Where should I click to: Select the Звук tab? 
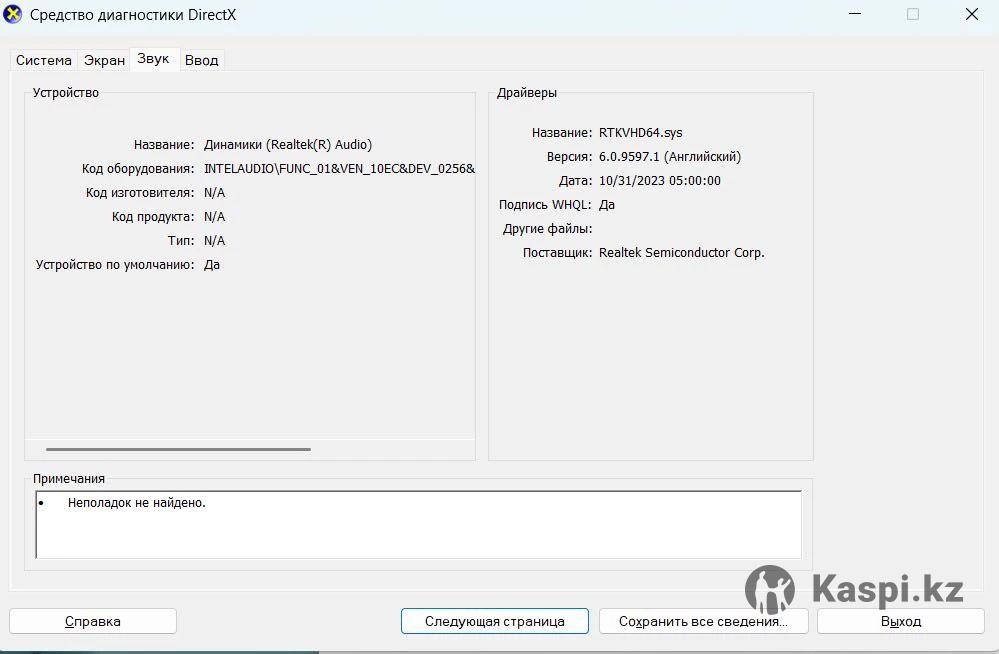[x=153, y=59]
